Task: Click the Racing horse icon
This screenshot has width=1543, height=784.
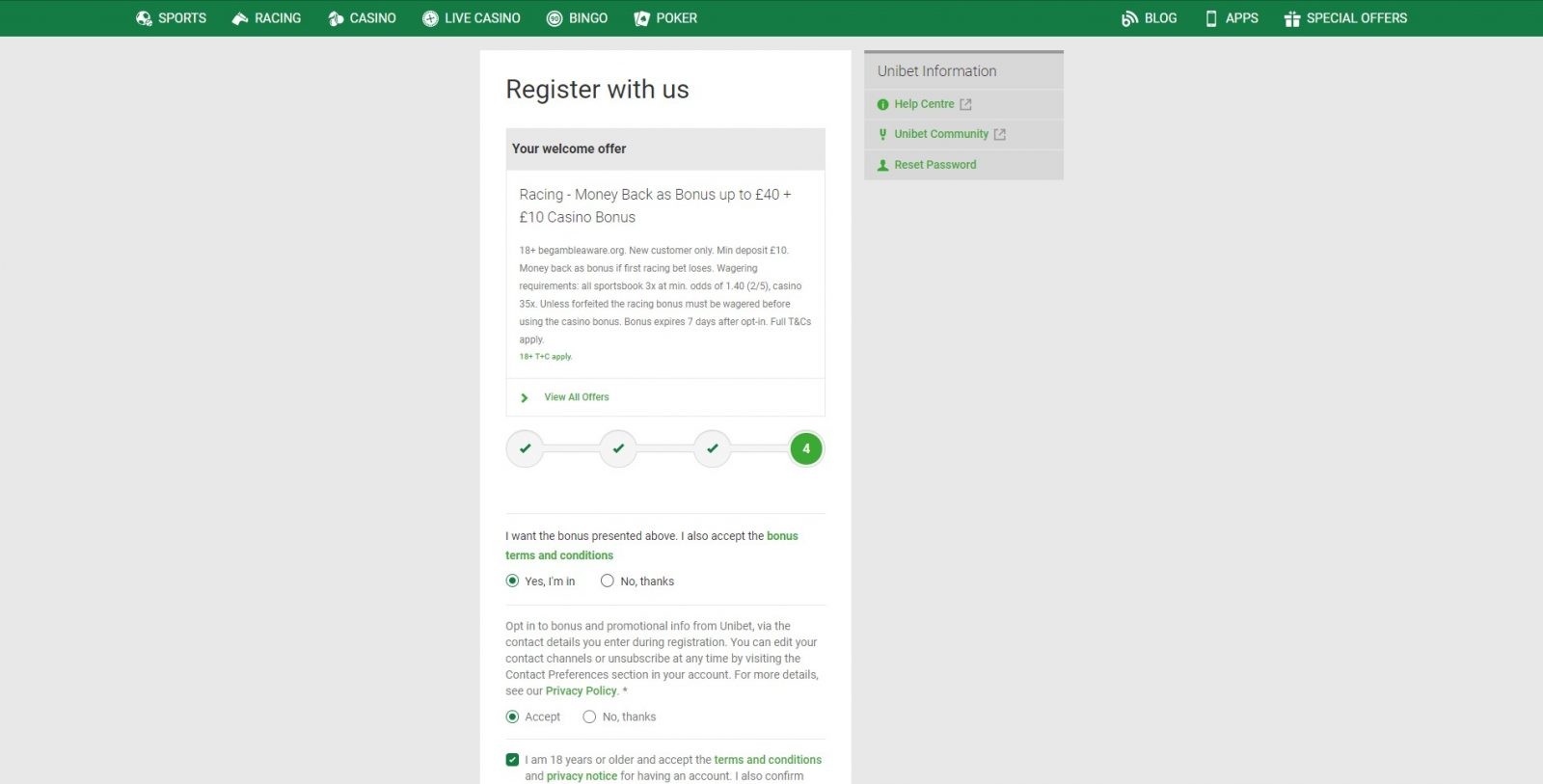Action: click(x=240, y=18)
